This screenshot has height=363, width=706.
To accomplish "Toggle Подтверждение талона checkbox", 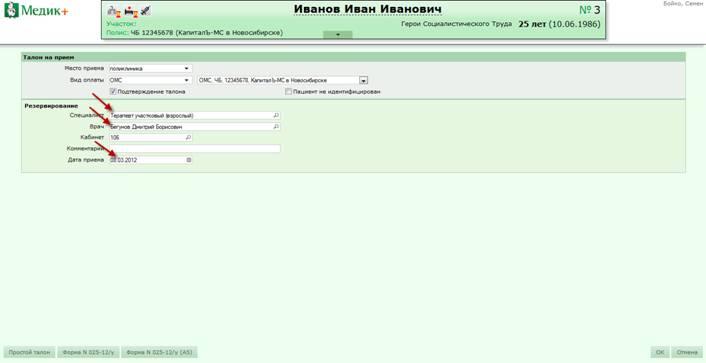I will click(113, 91).
